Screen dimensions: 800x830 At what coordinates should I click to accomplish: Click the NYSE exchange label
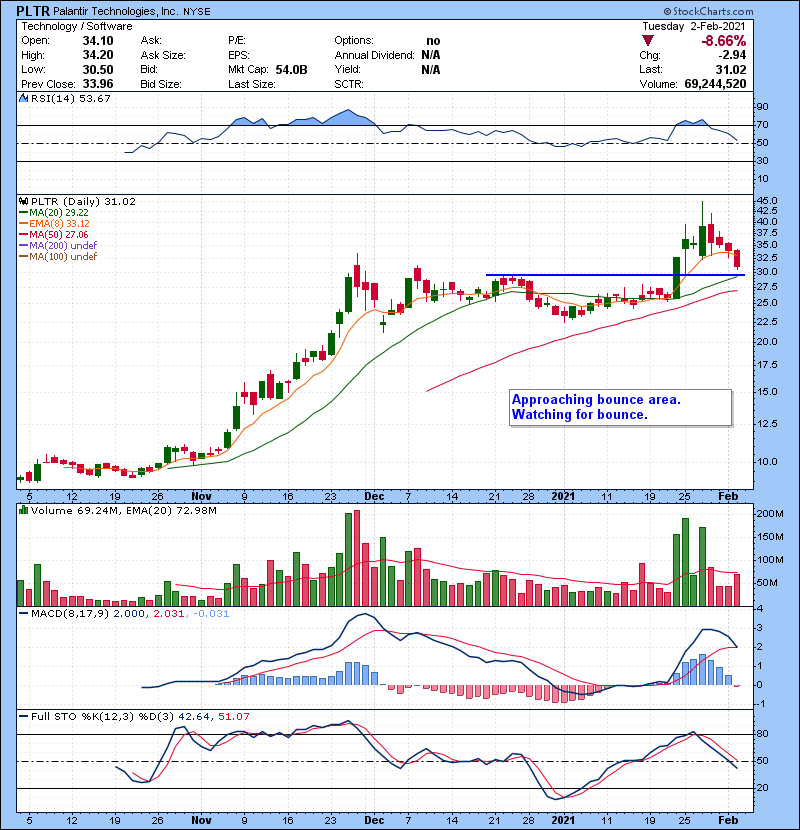(x=196, y=12)
